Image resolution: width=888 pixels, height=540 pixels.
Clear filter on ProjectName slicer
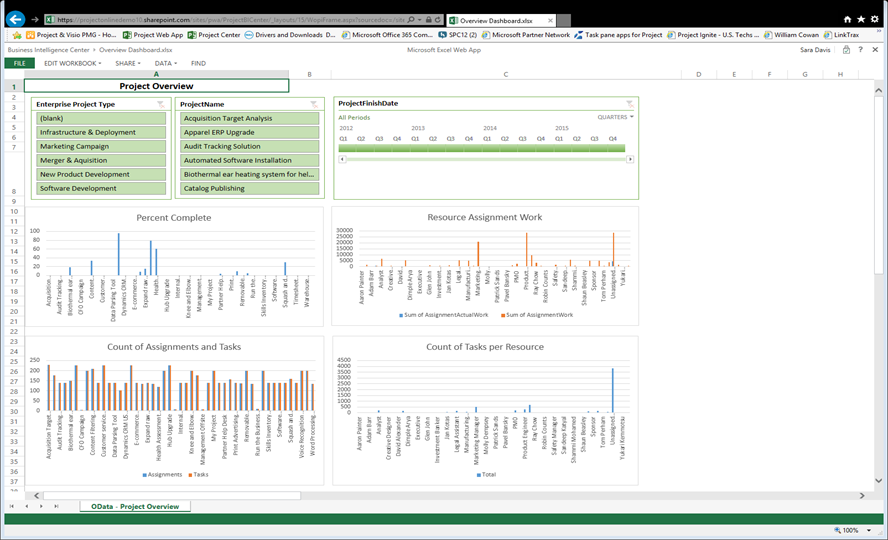pos(314,104)
